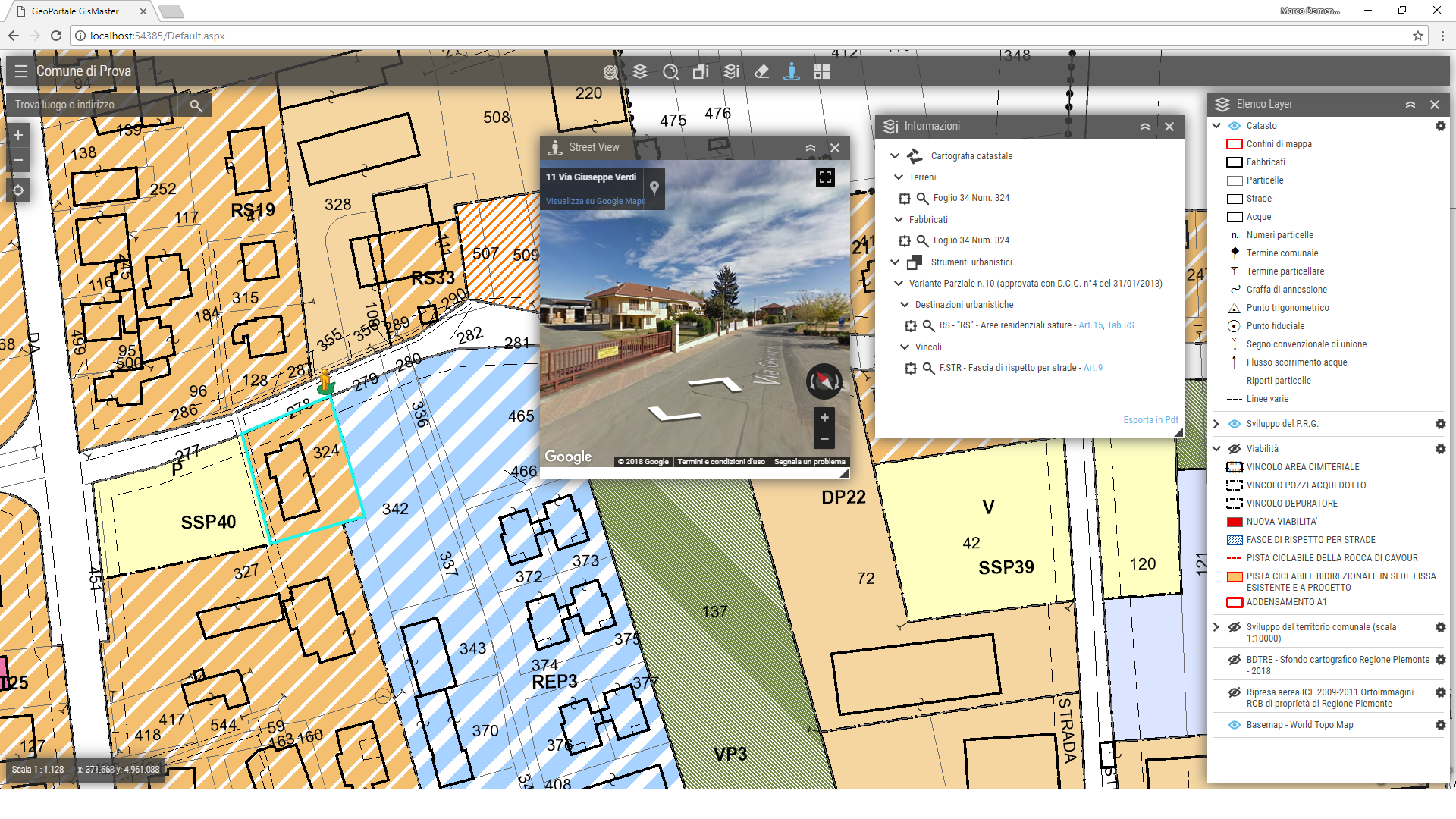1456x819 pixels.
Task: Open the layers list toolbar icon
Action: pos(640,71)
